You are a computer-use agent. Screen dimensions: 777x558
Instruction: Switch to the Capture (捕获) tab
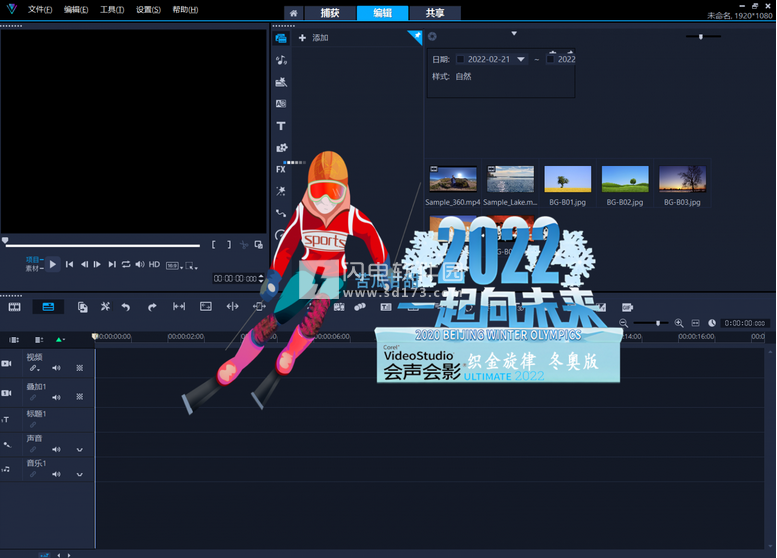(330, 13)
